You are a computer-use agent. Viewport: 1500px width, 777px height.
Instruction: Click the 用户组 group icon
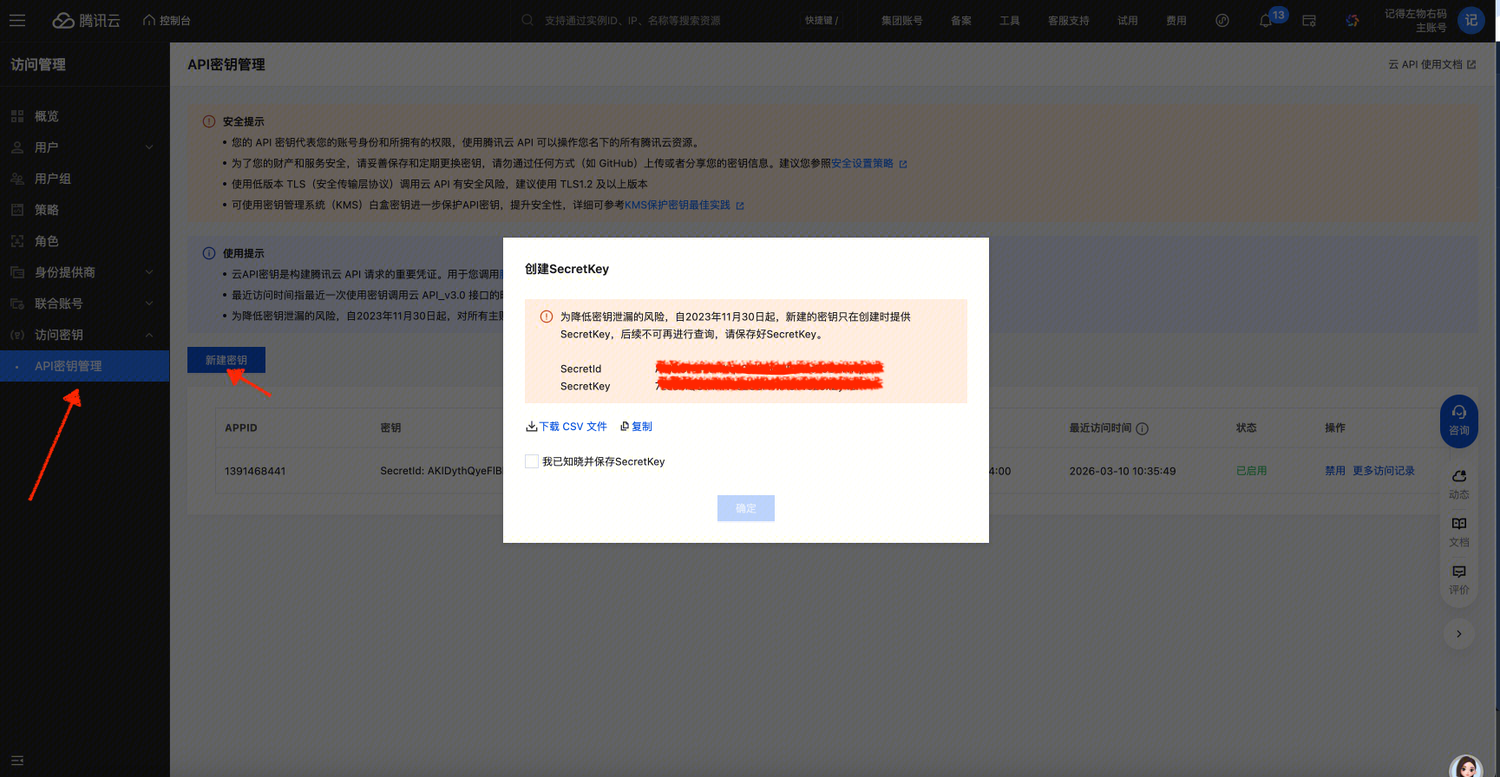point(17,179)
